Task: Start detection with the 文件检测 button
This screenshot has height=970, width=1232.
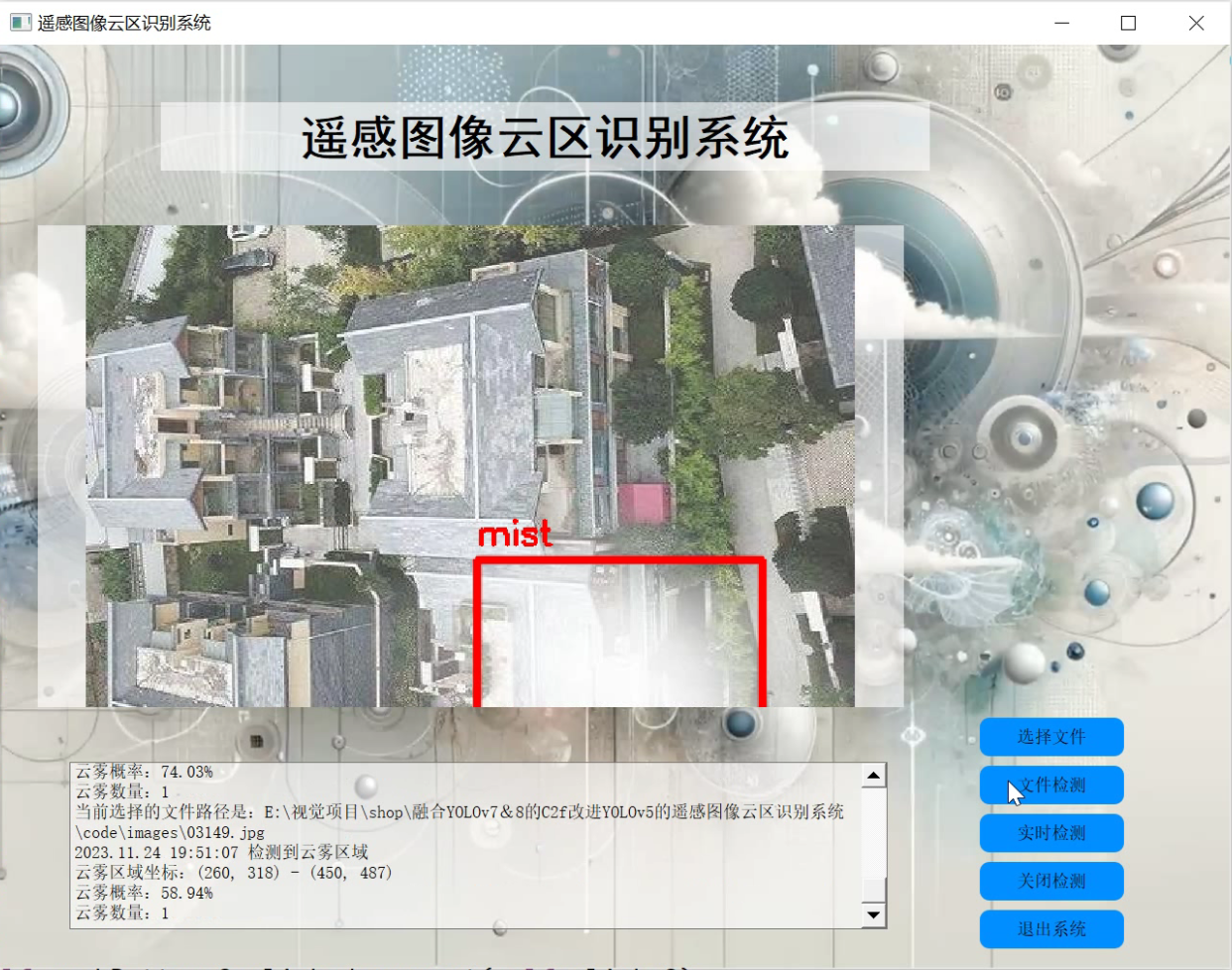Action: [x=1051, y=785]
